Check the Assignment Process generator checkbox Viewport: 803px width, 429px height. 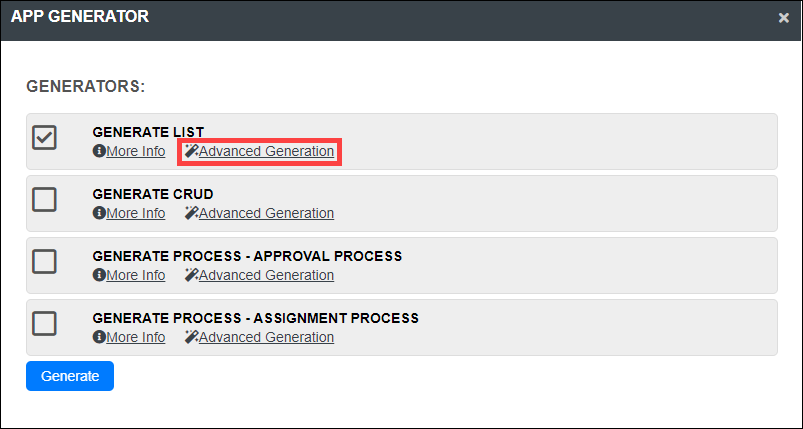point(44,324)
